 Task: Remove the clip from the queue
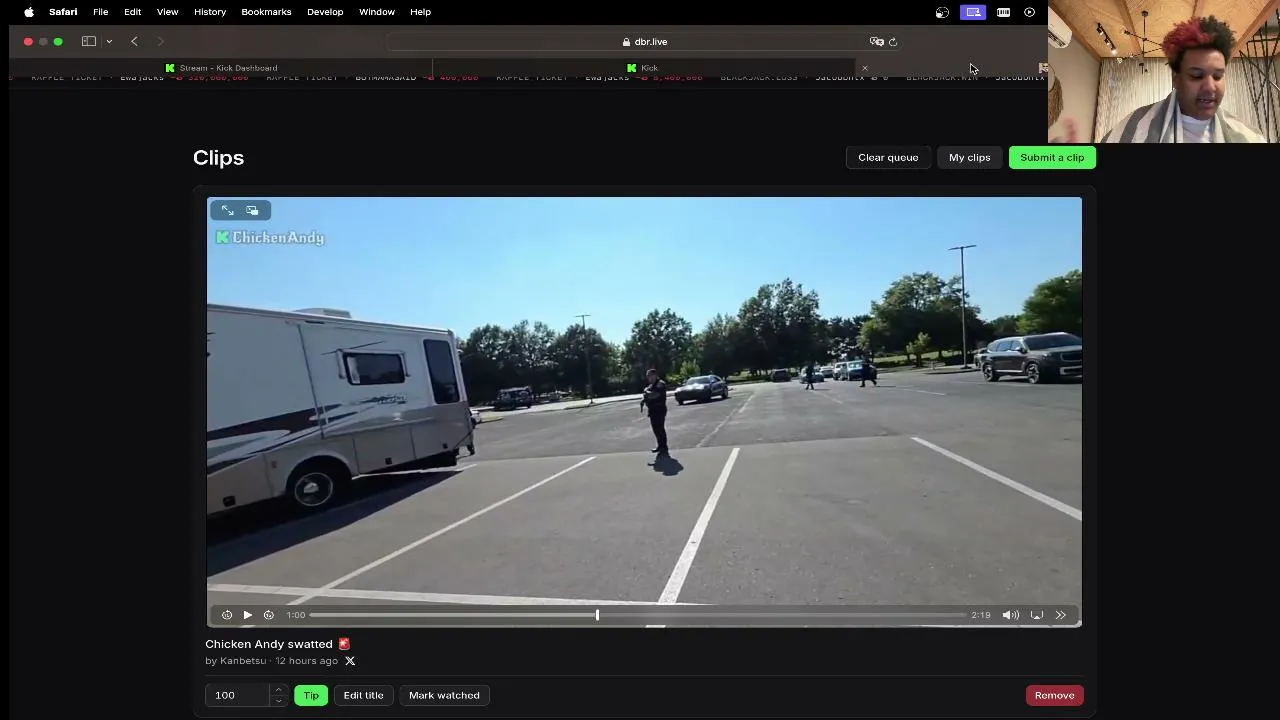(x=1054, y=695)
